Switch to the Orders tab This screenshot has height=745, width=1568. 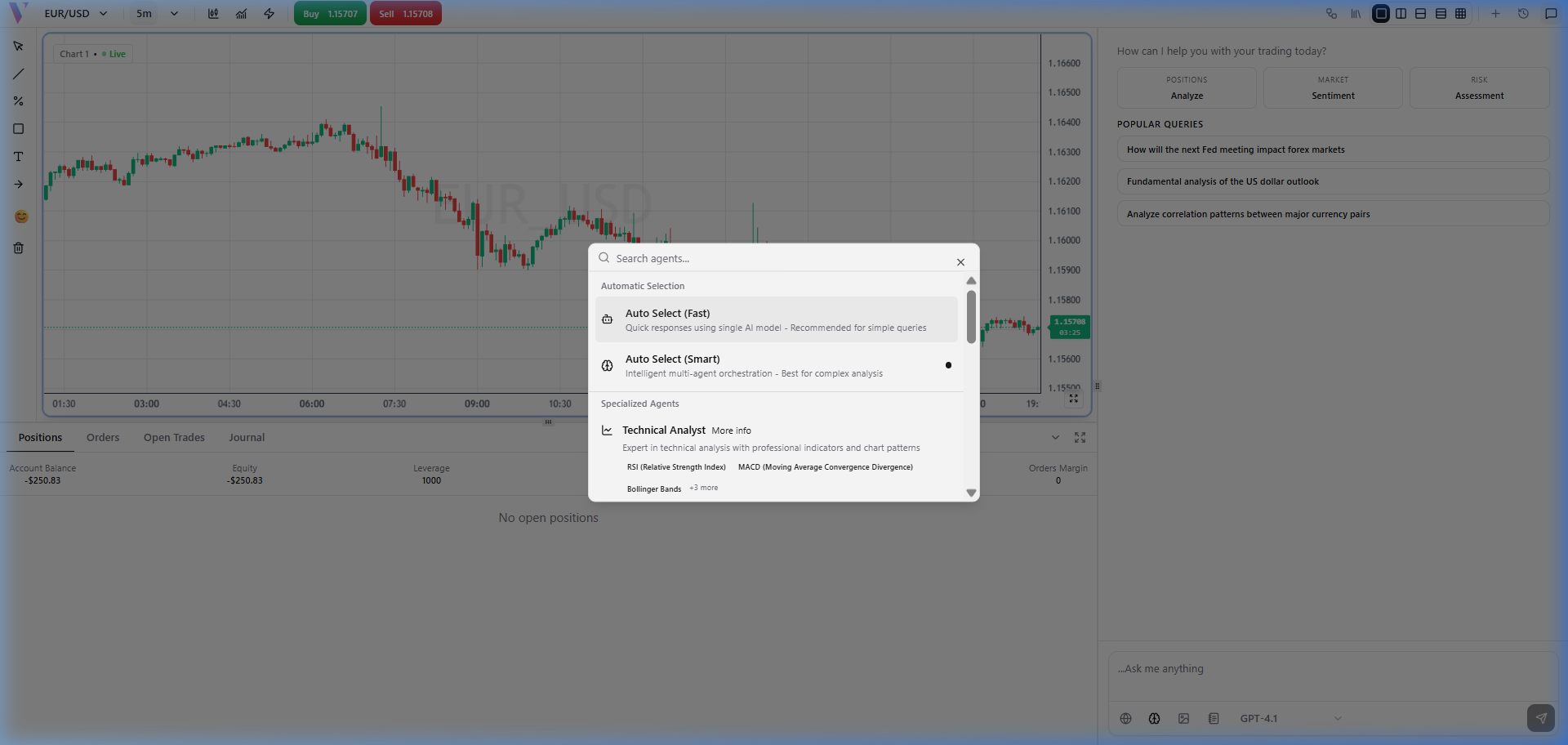[103, 438]
